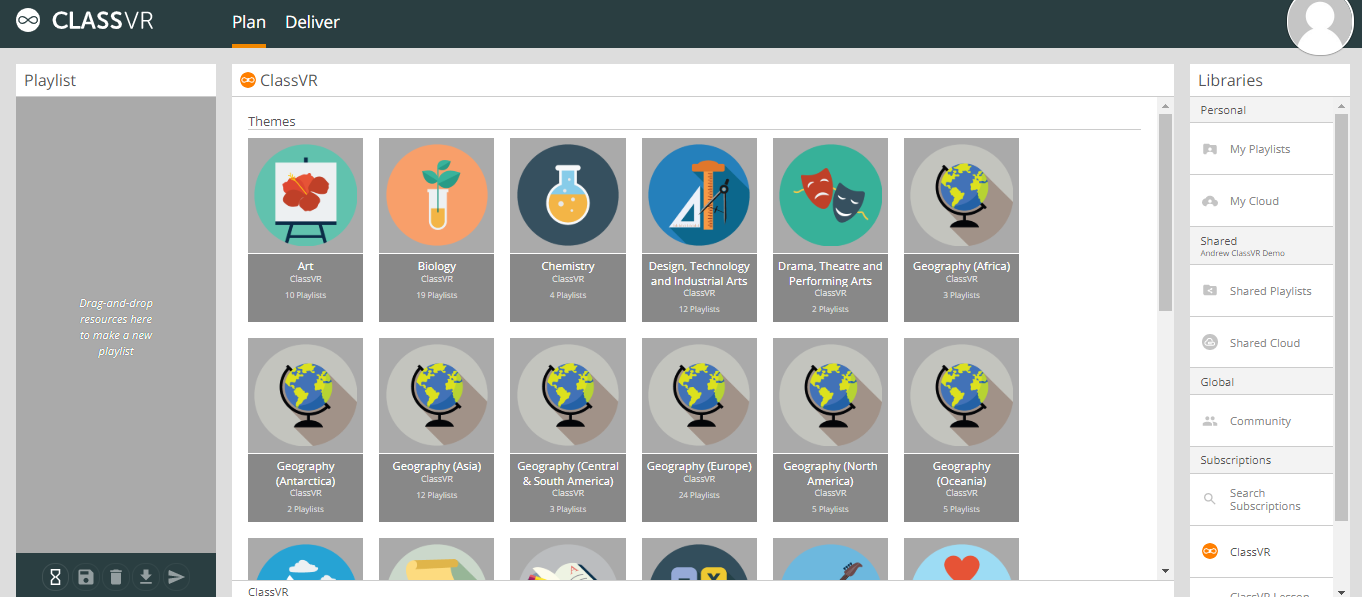The image size is (1362, 597).
Task: Open the Chemistry theme flask image
Action: 568,195
